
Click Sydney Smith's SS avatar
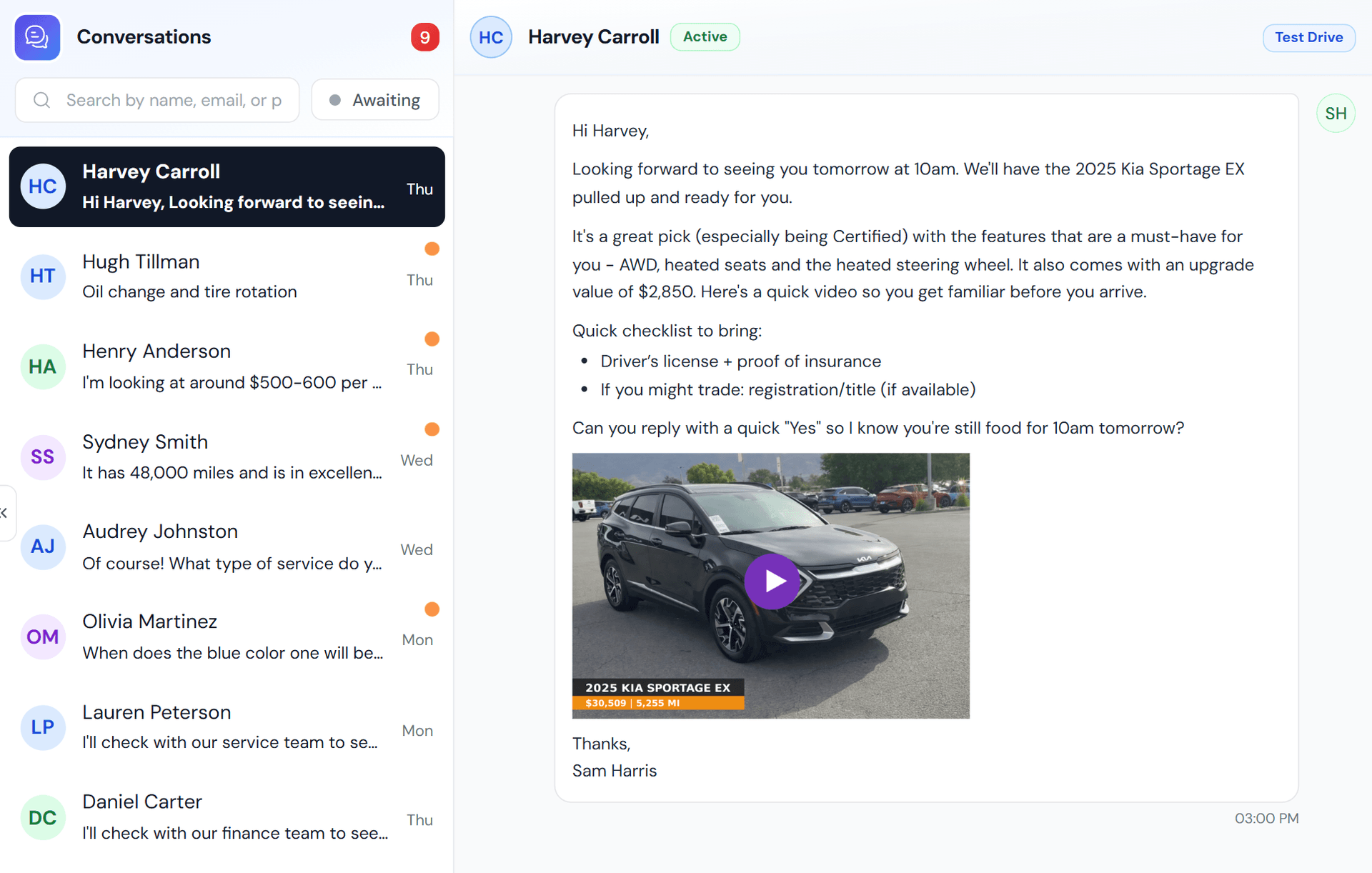click(43, 457)
